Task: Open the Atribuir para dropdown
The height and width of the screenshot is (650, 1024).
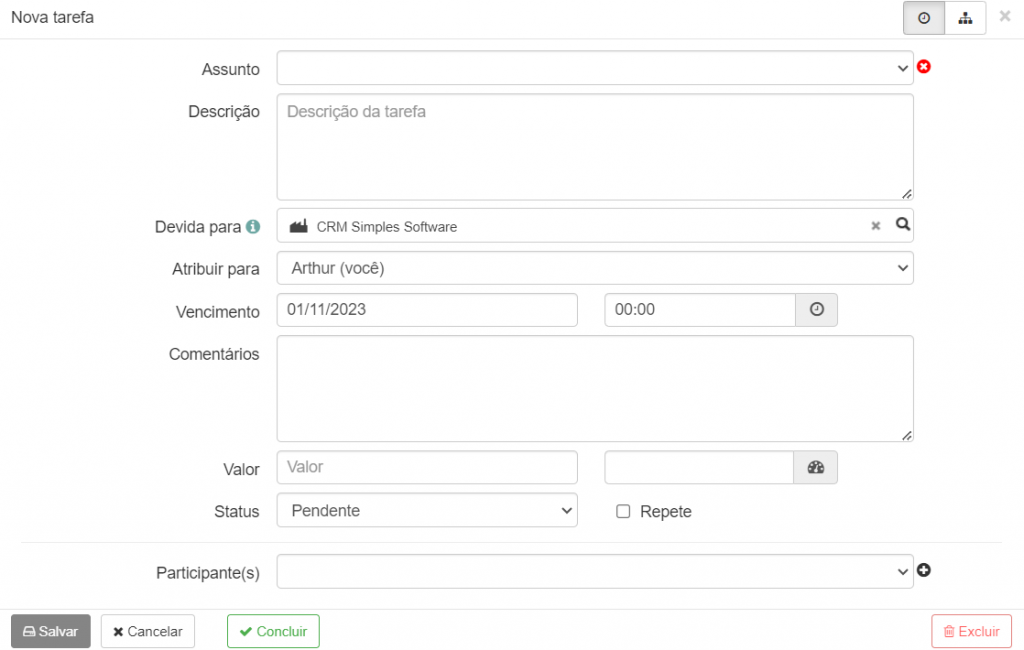Action: pos(595,268)
